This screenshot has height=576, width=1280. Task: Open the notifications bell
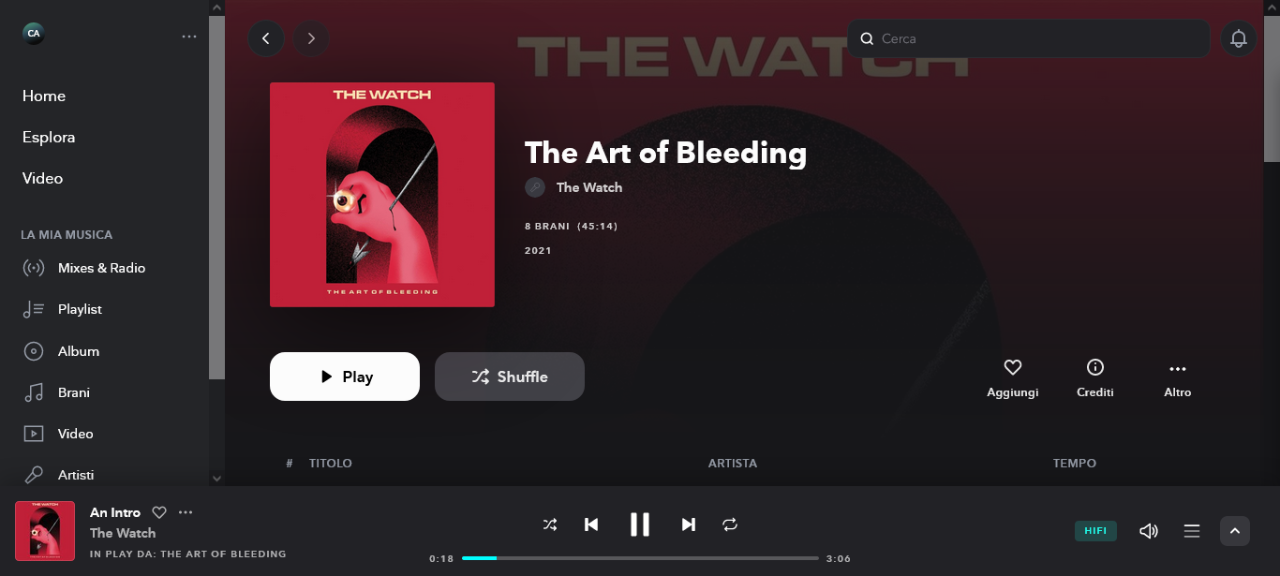click(x=1238, y=39)
